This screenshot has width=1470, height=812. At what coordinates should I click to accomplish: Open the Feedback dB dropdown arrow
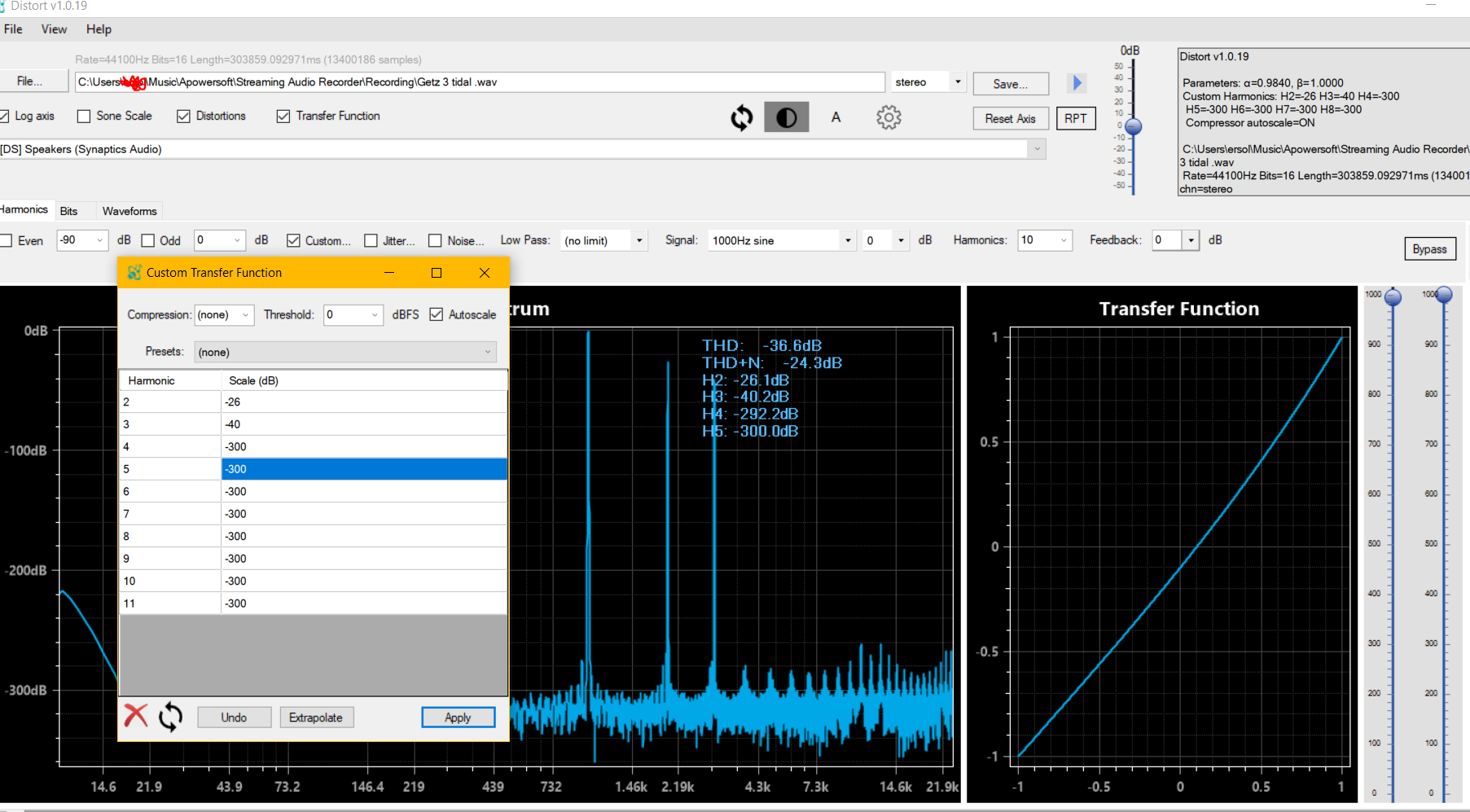tap(1191, 239)
